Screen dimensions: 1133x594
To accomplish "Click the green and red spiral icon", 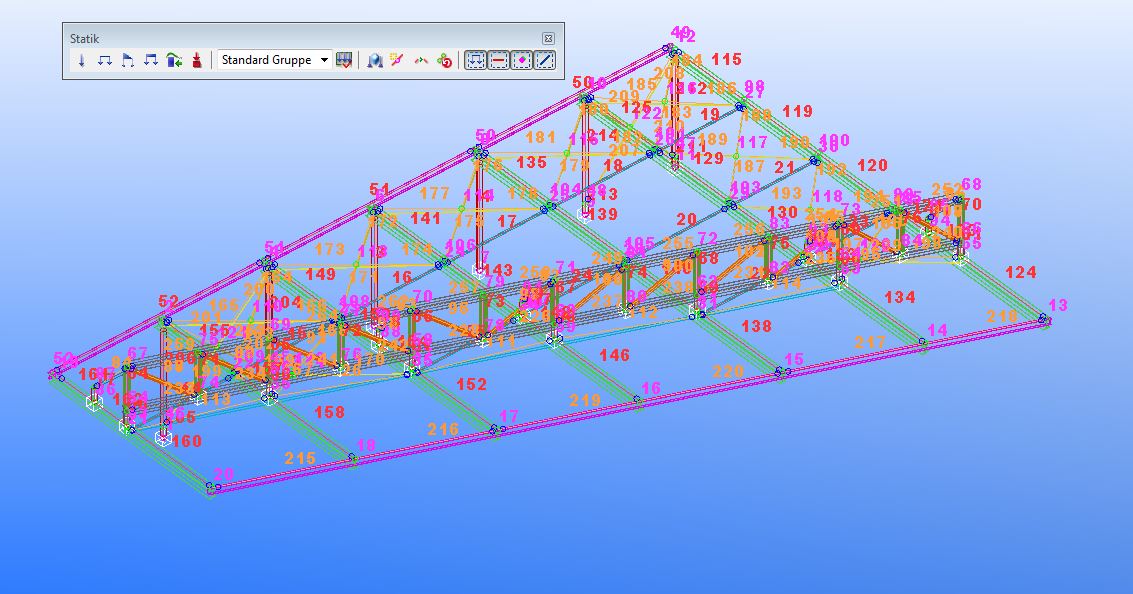I will [445, 61].
